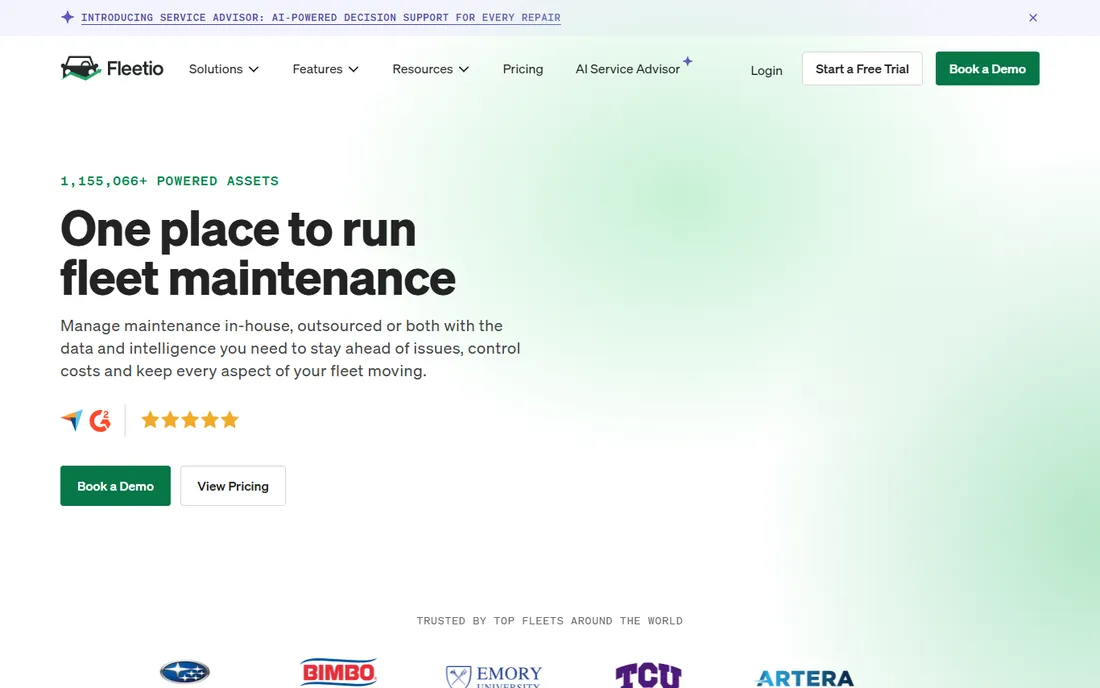
Task: Click the Capterra arrow icon
Action: [72, 420]
